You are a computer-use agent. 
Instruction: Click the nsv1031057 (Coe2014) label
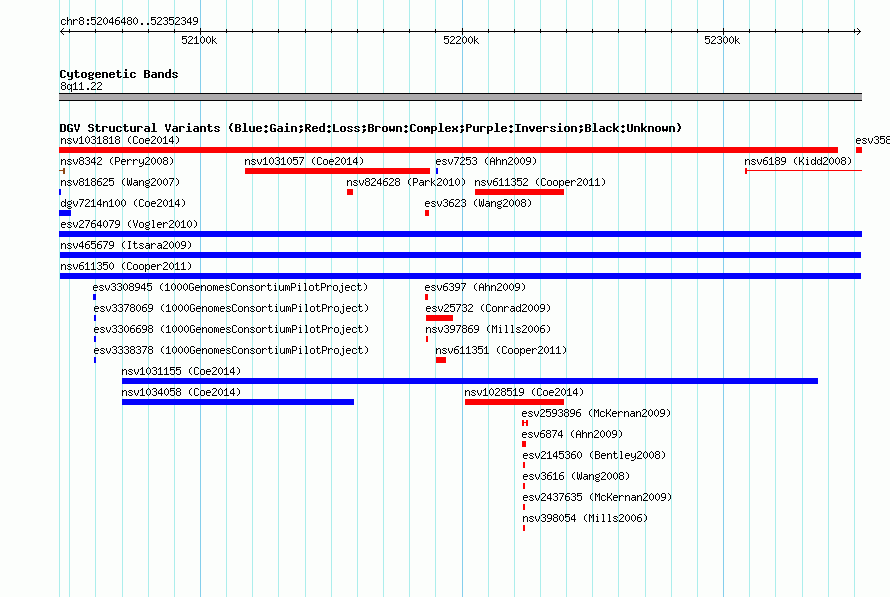click(x=304, y=161)
